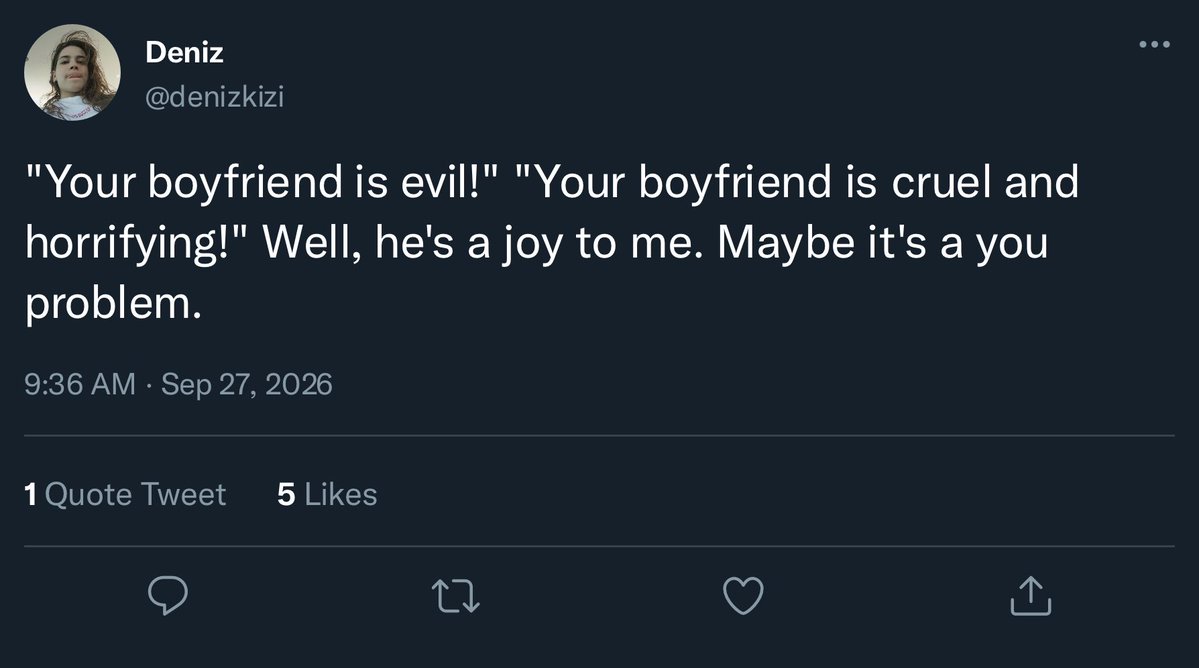Click the word Likes

[x=341, y=495]
